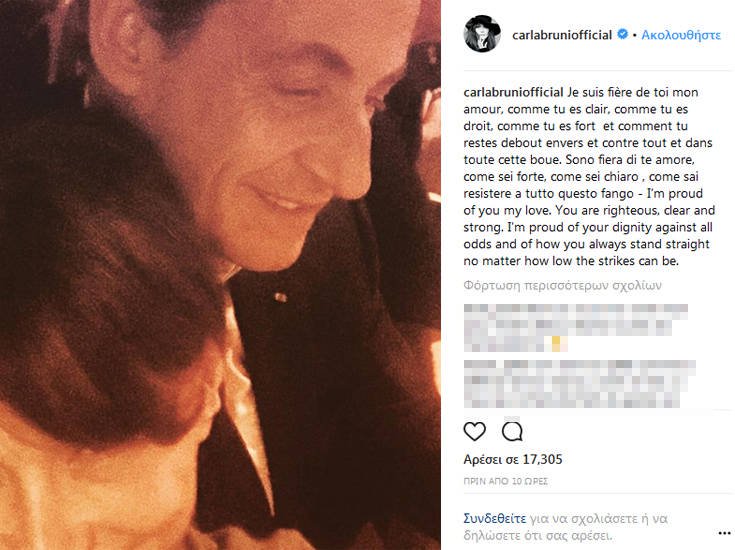
Task: Follow via the Ακολουθήστε link
Action: click(681, 35)
